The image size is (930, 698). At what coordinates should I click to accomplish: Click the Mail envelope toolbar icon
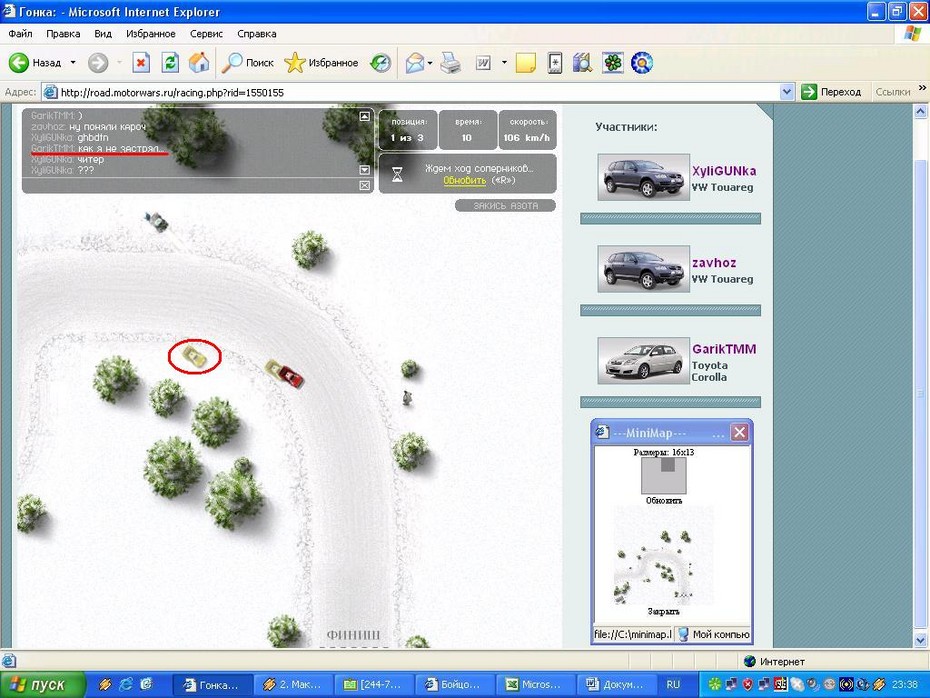(x=415, y=62)
